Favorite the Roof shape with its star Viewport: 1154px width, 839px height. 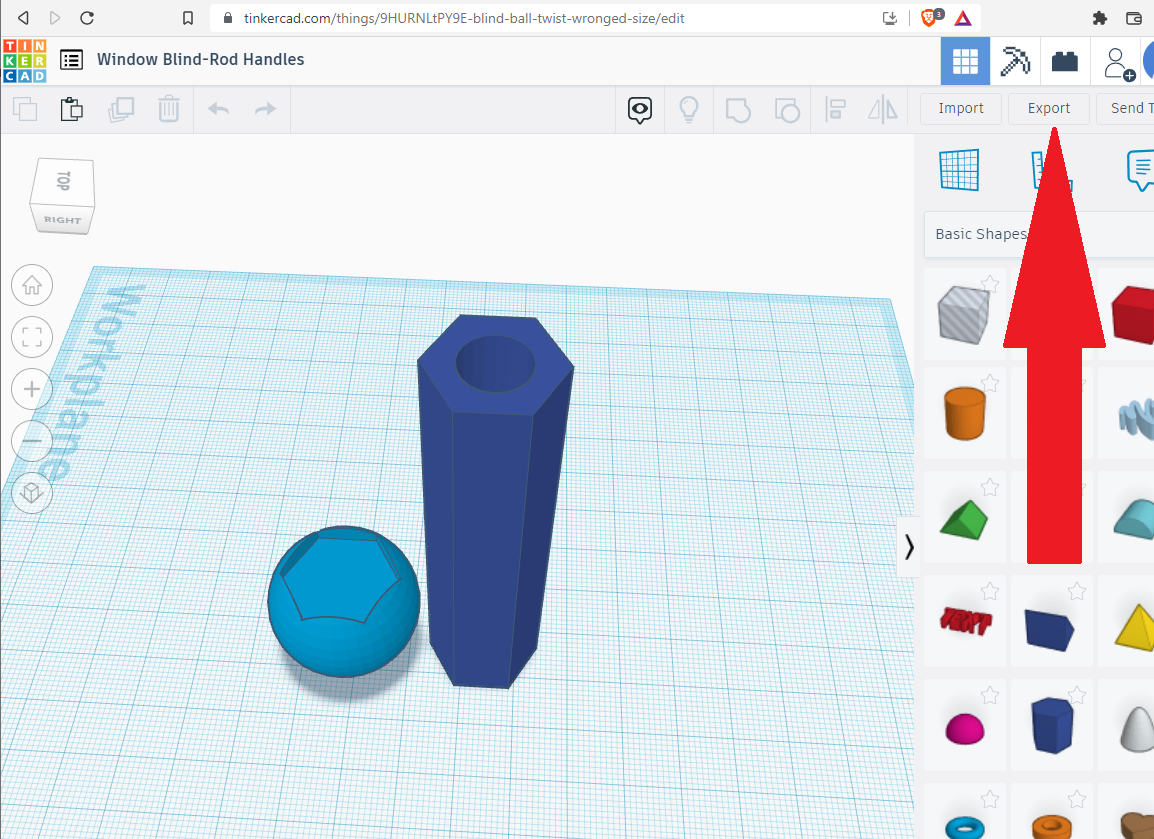990,487
